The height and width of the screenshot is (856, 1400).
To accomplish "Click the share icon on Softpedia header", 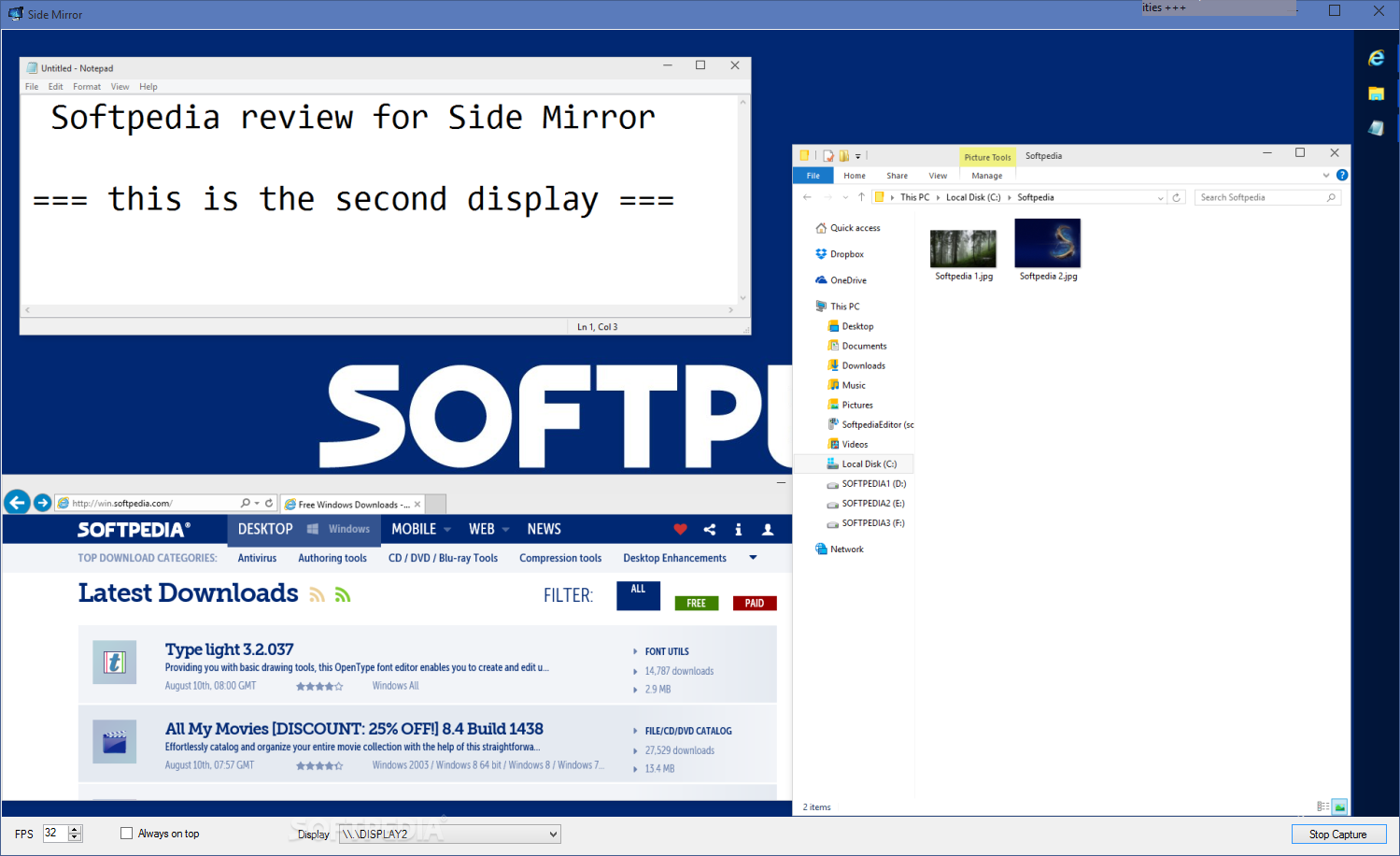I will click(710, 530).
